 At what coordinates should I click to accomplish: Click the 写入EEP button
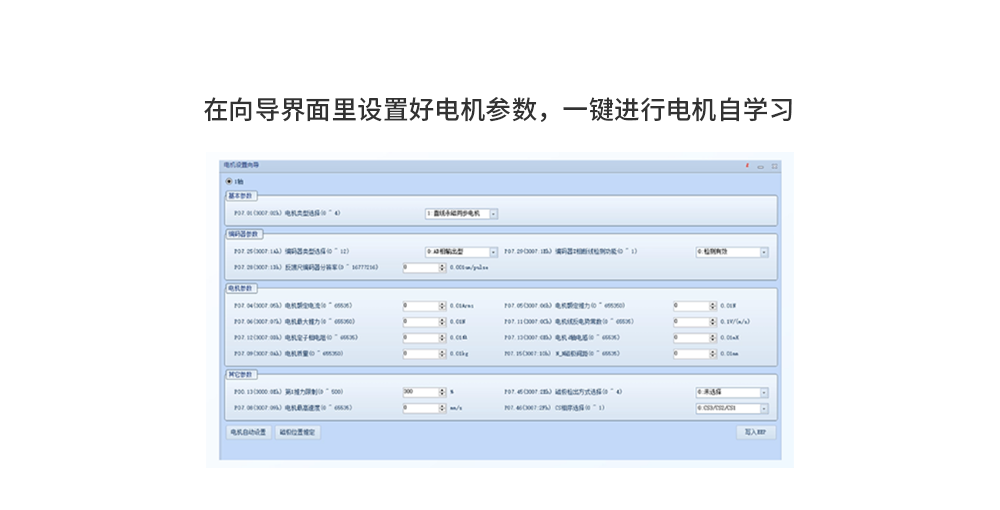coord(755,432)
